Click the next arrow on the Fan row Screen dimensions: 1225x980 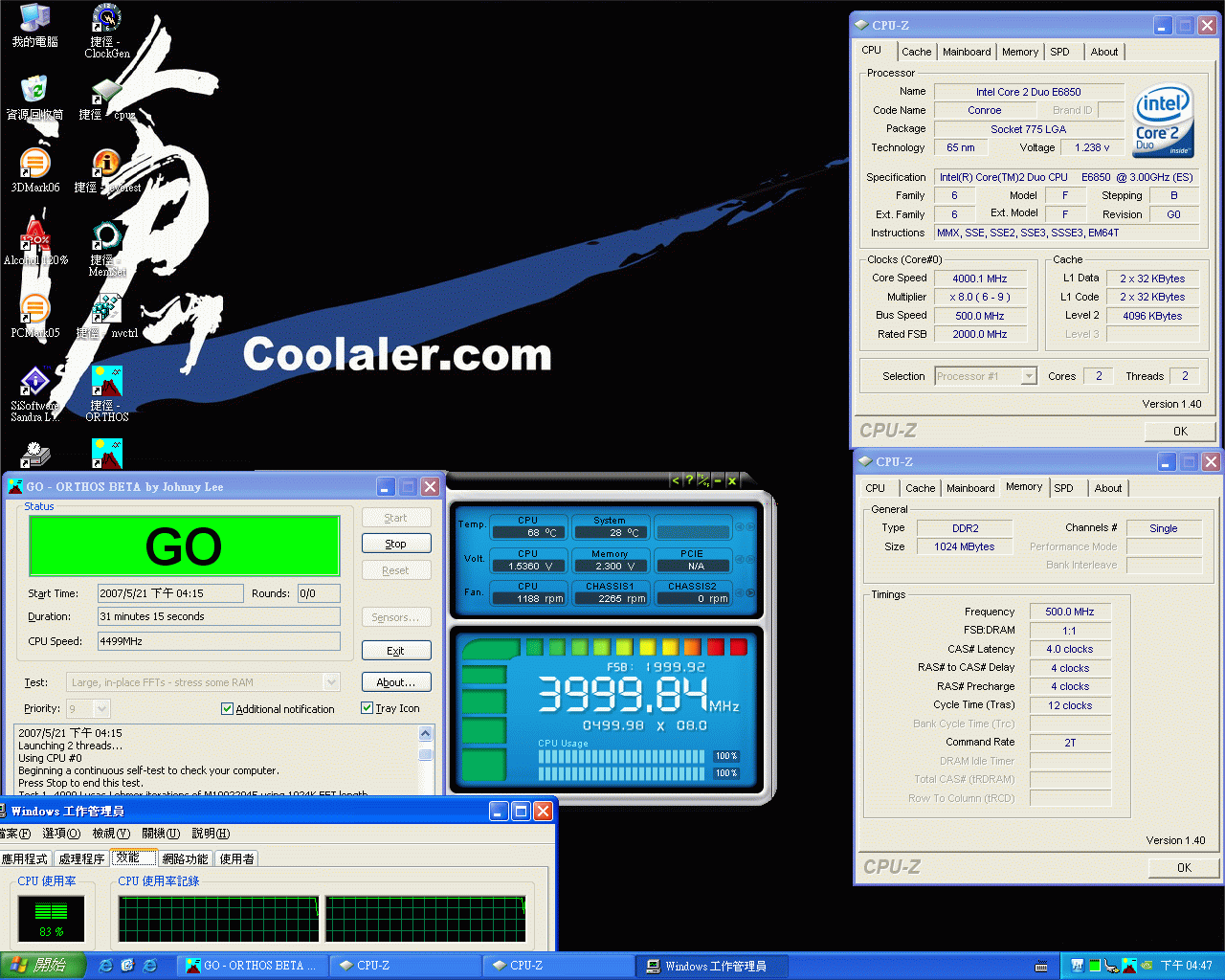coord(749,593)
